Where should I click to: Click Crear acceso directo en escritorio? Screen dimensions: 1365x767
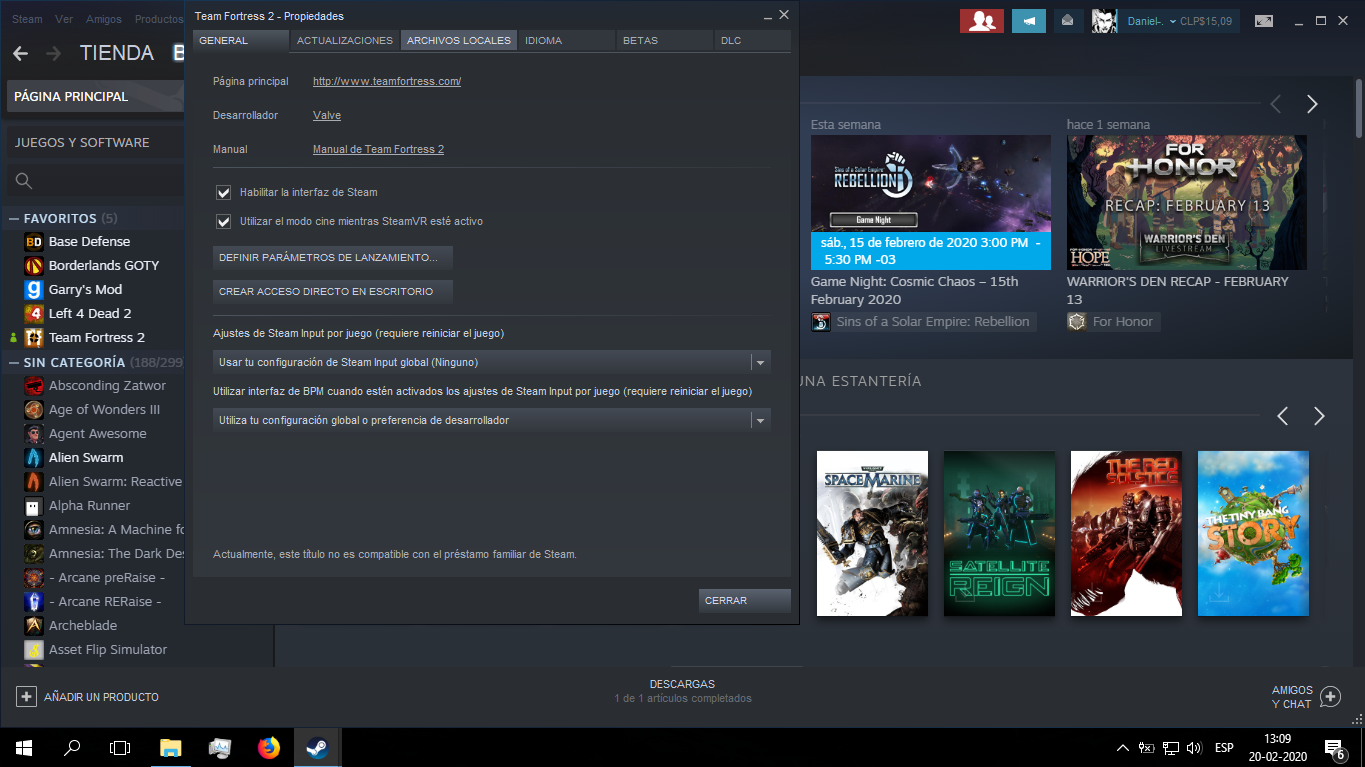[333, 291]
